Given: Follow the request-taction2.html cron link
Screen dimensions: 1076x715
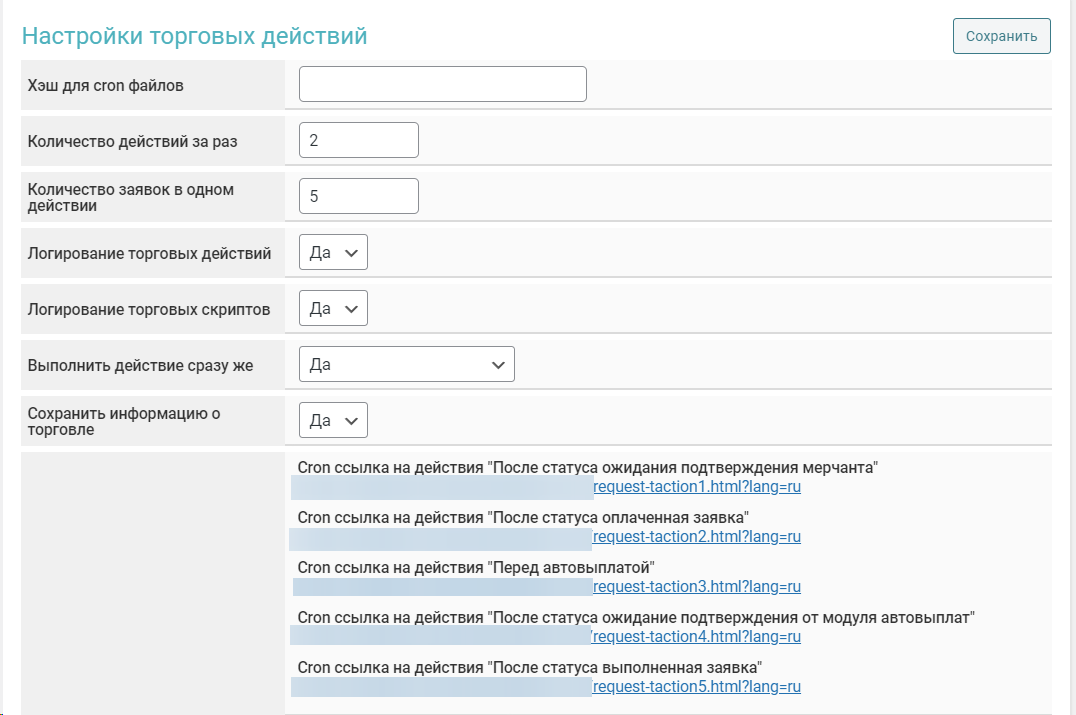Looking at the screenshot, I should tap(697, 537).
